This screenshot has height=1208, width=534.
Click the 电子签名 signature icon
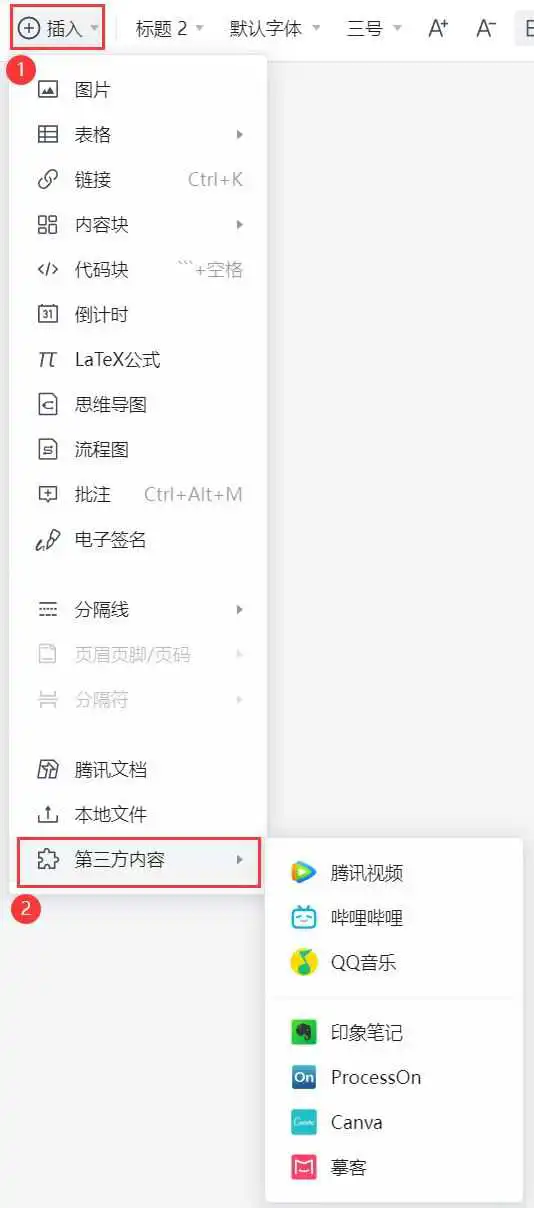point(47,540)
